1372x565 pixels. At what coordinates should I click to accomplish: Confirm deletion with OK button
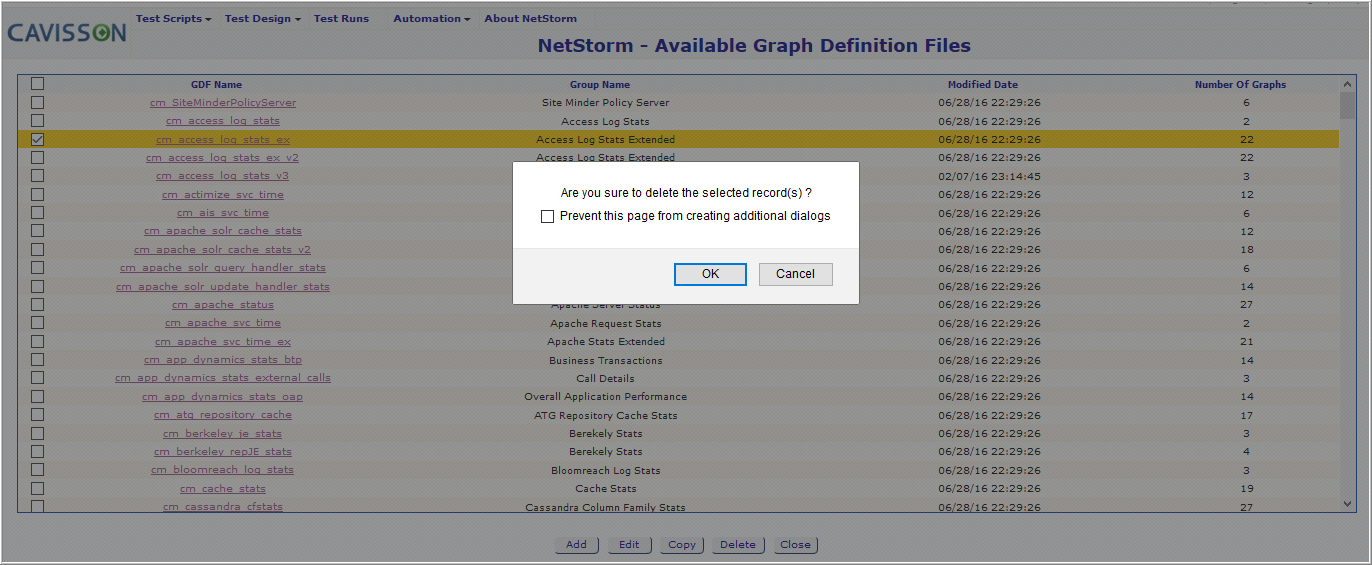(710, 274)
